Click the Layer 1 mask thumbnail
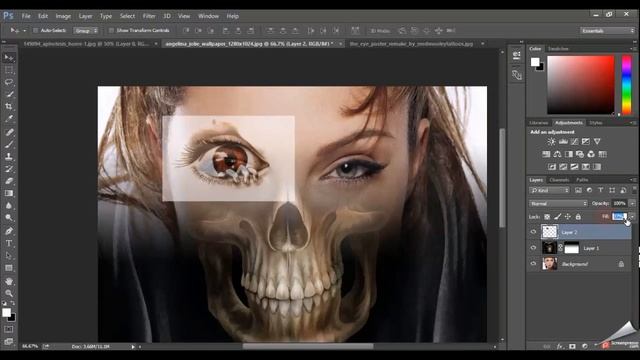 (x=571, y=248)
